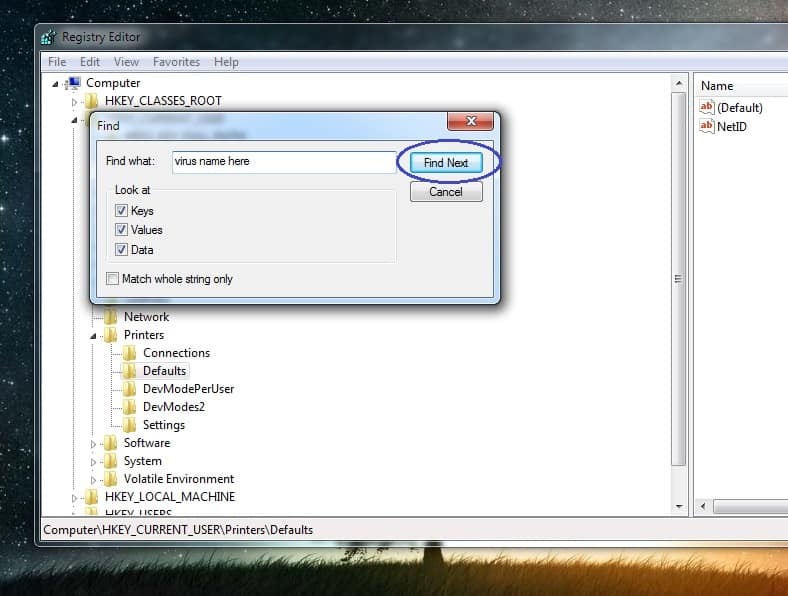The width and height of the screenshot is (788, 596).
Task: Open the Favorites menu
Action: coord(176,62)
